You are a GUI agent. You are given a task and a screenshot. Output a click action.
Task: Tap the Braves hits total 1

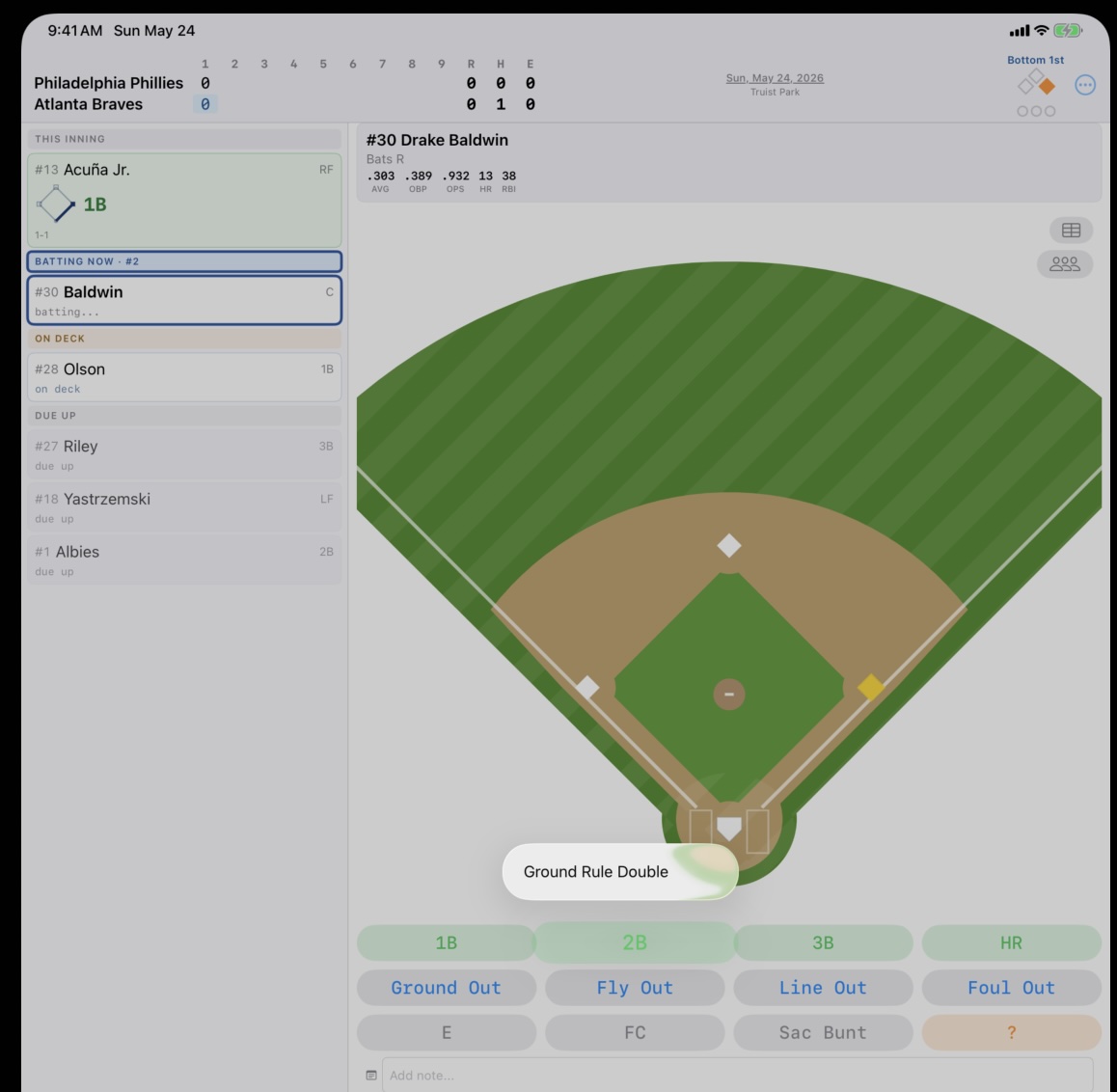click(500, 104)
